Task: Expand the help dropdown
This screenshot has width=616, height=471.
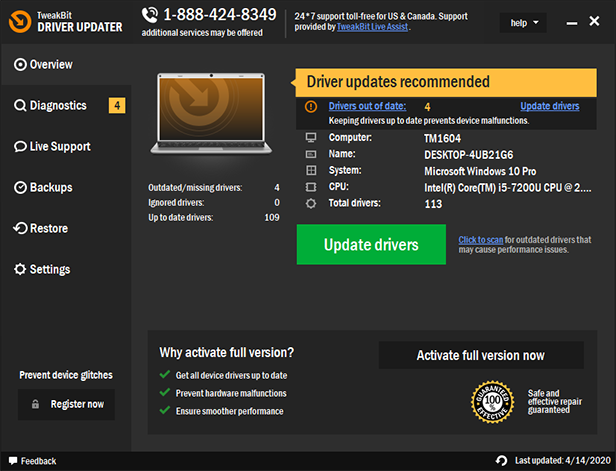Action: click(x=523, y=23)
